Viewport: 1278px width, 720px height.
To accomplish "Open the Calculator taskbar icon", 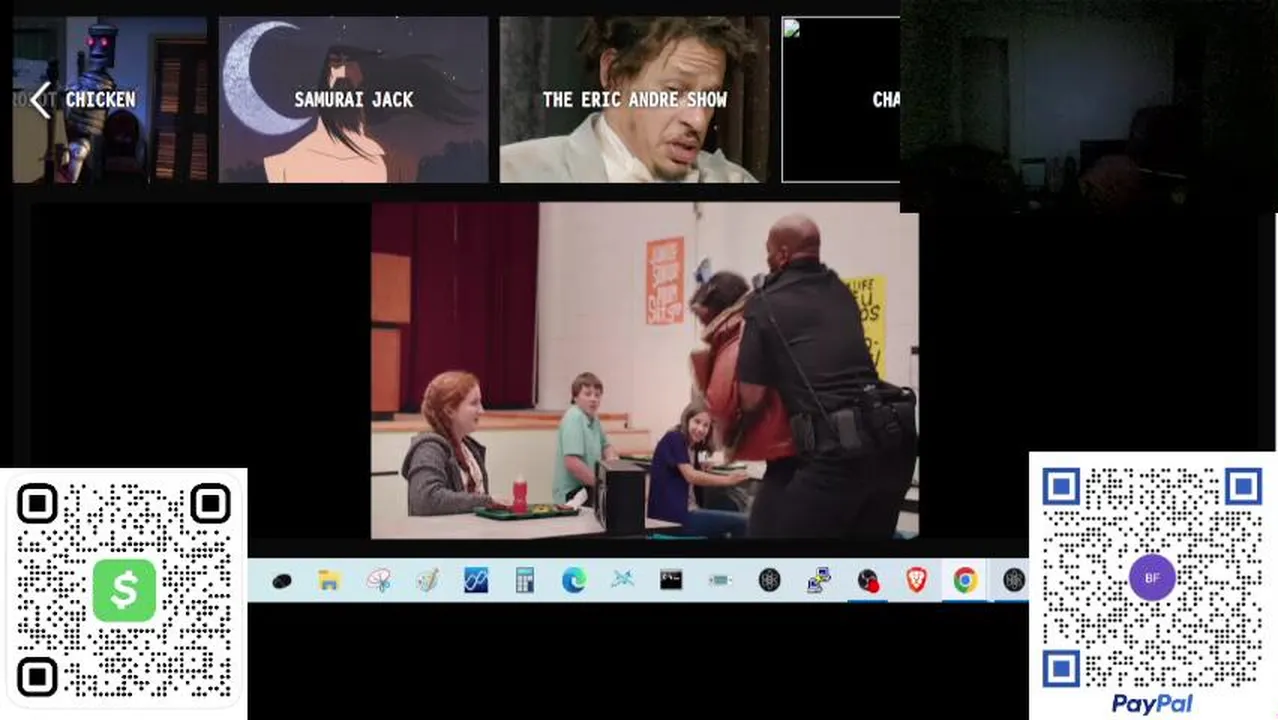I will tap(525, 580).
